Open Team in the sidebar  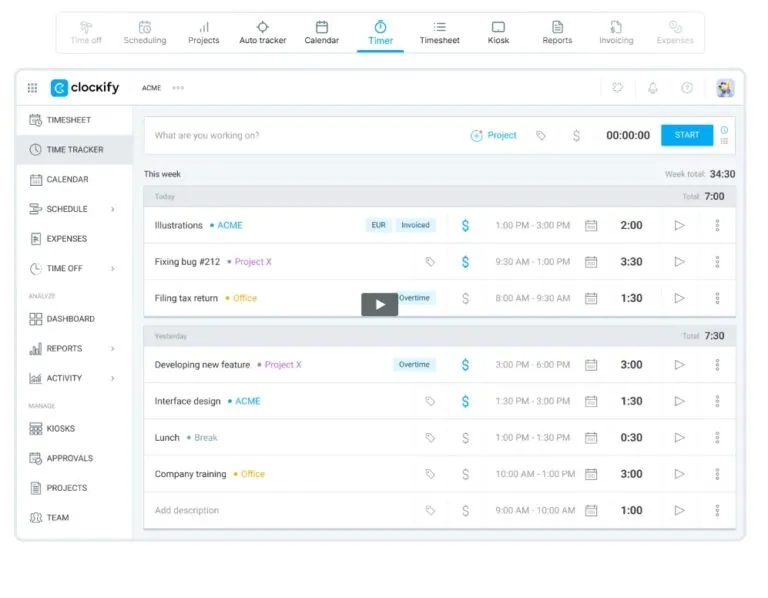[74, 517]
